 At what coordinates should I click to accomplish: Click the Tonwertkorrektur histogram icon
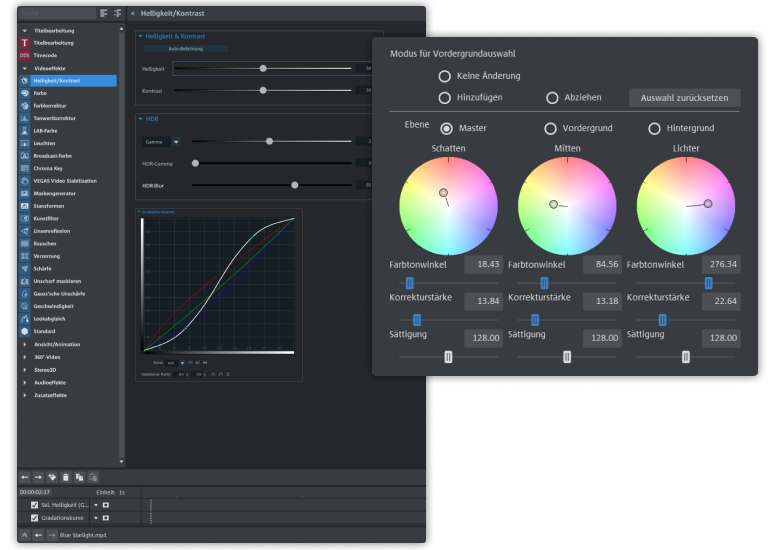tap(25, 118)
